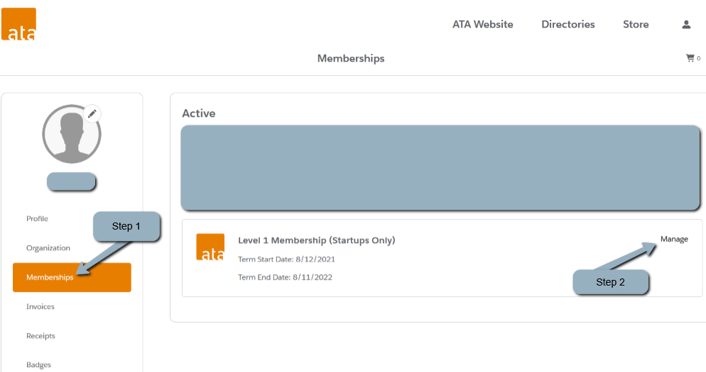The height and width of the screenshot is (372, 706).
Task: Open Badges in sidebar
Action: click(38, 365)
